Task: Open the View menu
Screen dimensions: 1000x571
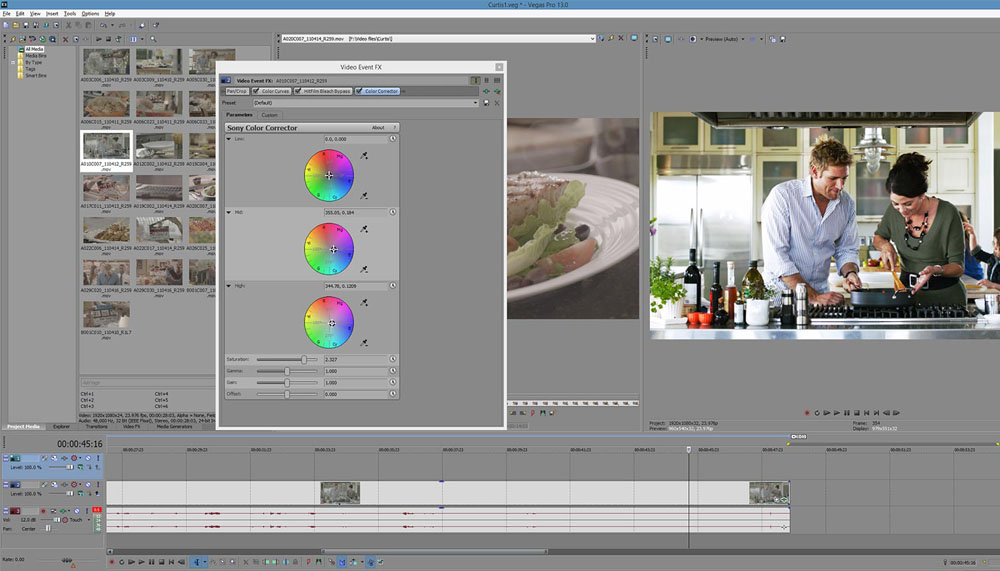Action: click(35, 13)
